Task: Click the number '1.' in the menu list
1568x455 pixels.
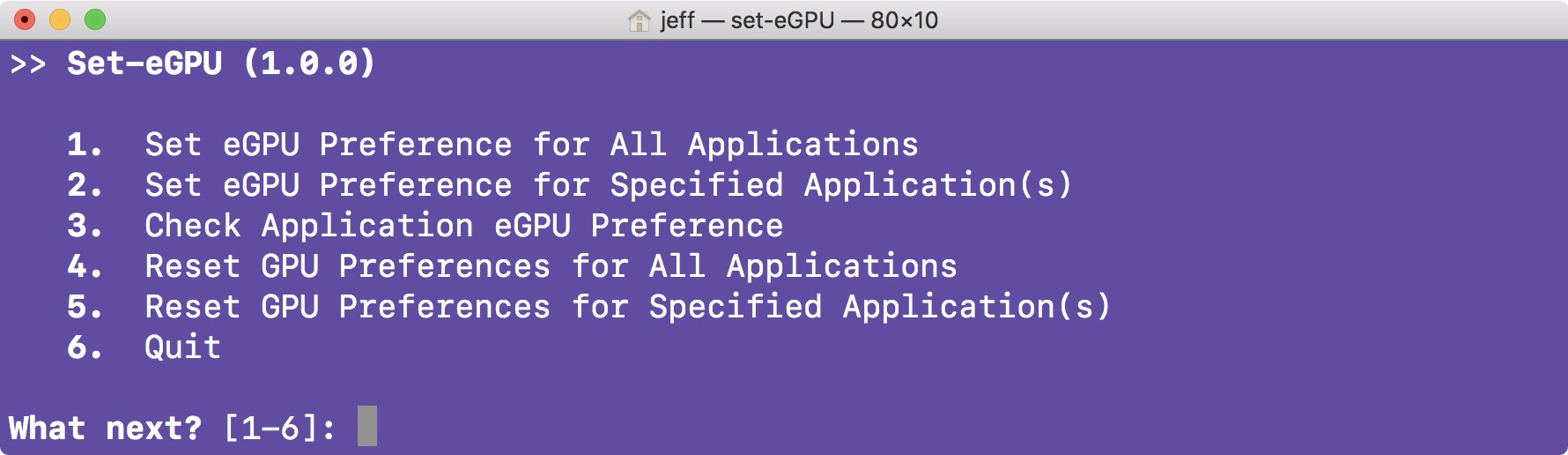Action: 85,145
